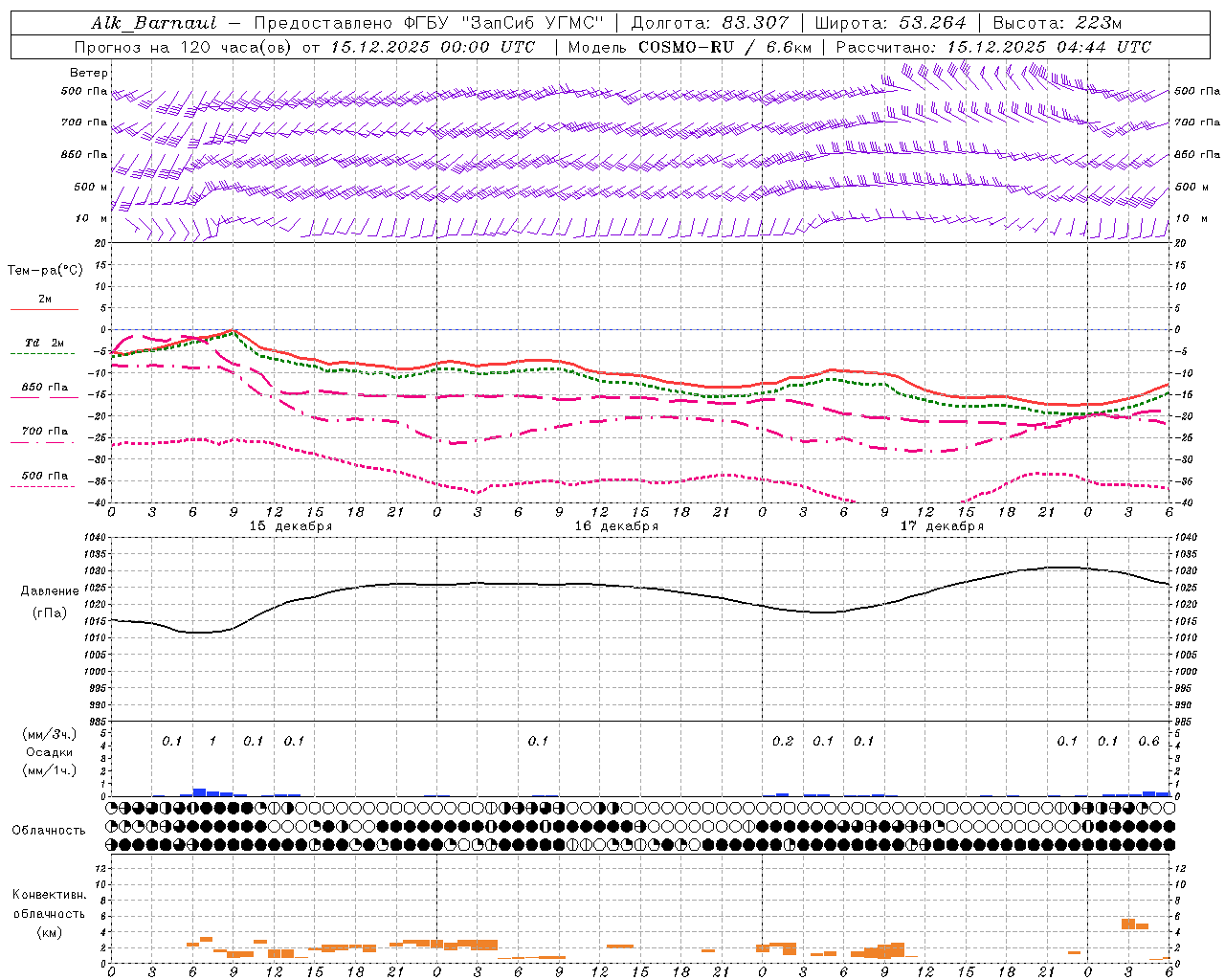Click left-side 500 гПа wind level label
1225x980 pixels.
tap(84, 91)
